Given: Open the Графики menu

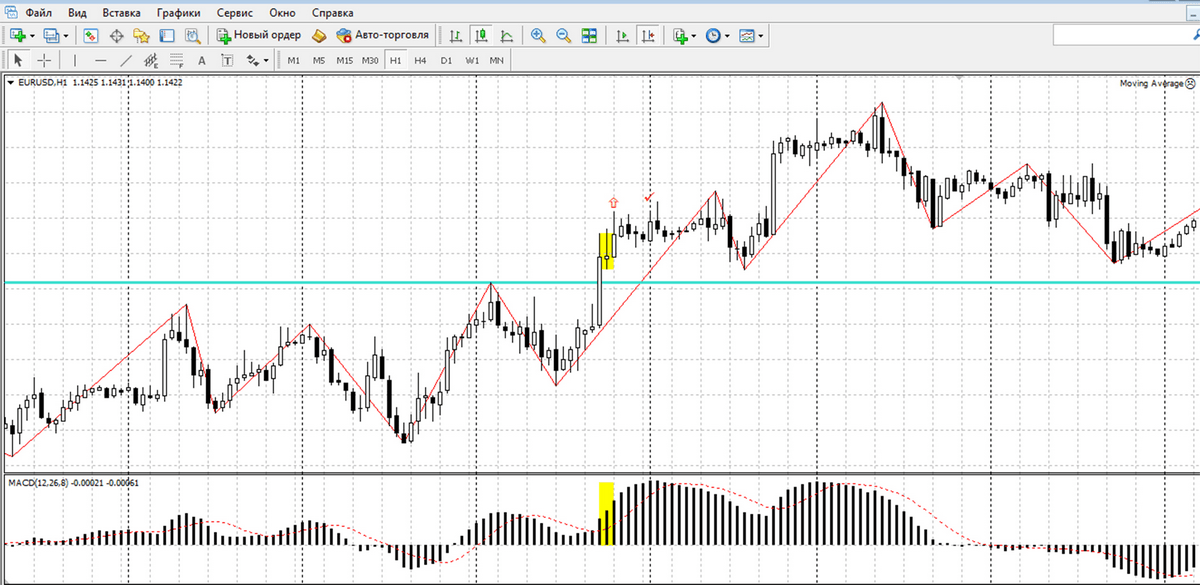Looking at the screenshot, I should (x=178, y=13).
